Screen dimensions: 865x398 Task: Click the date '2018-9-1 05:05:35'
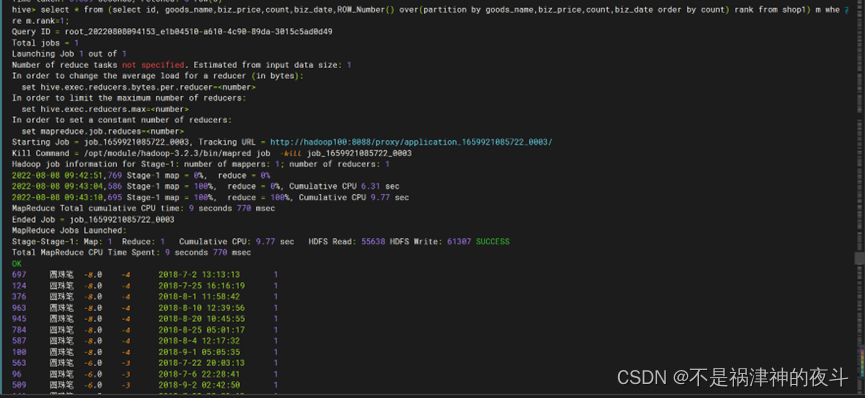point(199,352)
